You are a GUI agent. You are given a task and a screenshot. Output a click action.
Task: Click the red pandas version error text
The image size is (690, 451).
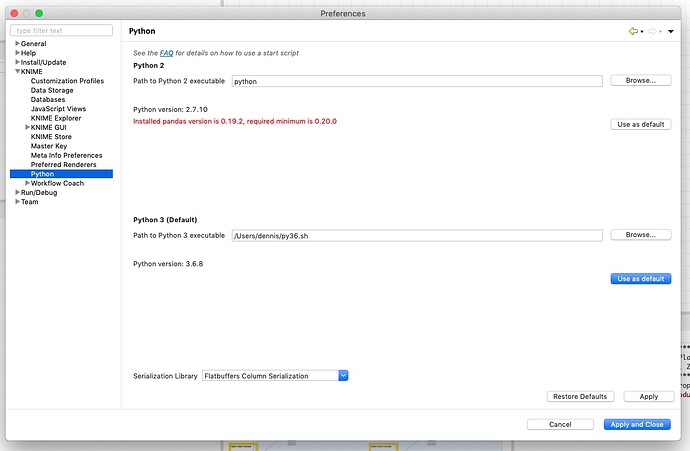pos(235,121)
